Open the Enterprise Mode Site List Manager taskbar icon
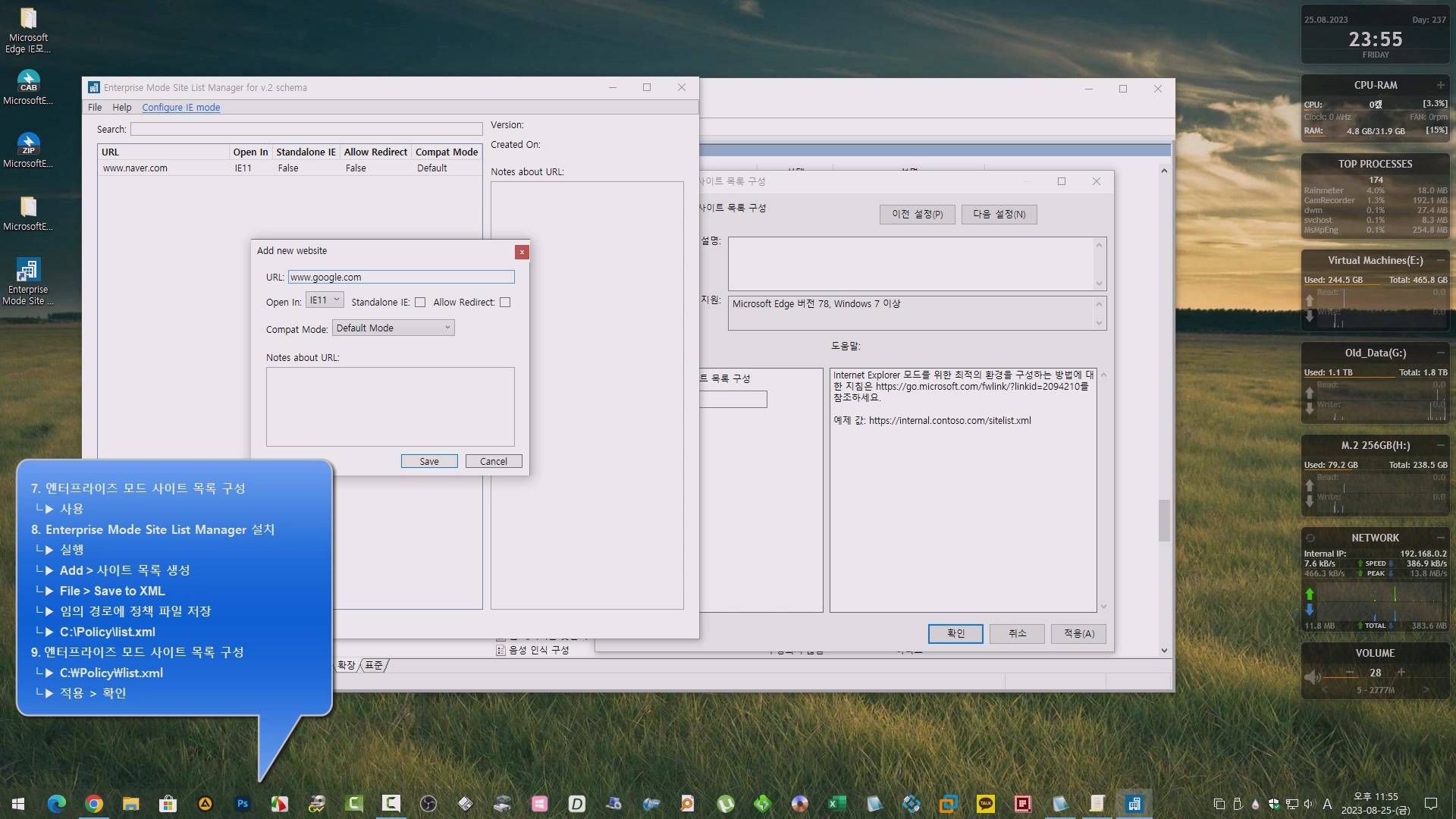The height and width of the screenshot is (819, 1456). pyautogui.click(x=1134, y=803)
